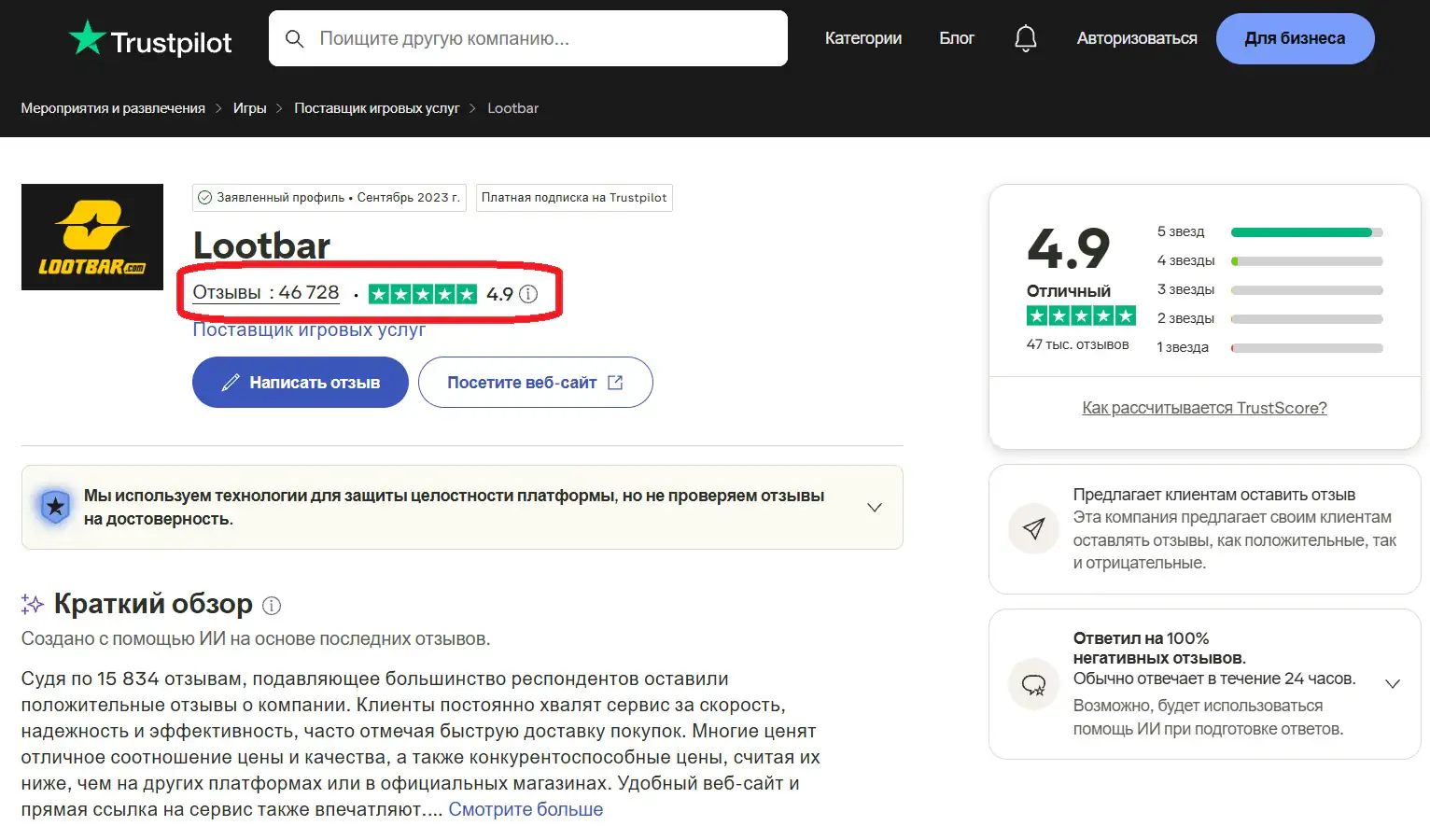Filter by 3 звезды rating bar
1430x840 pixels.
tap(1269, 290)
